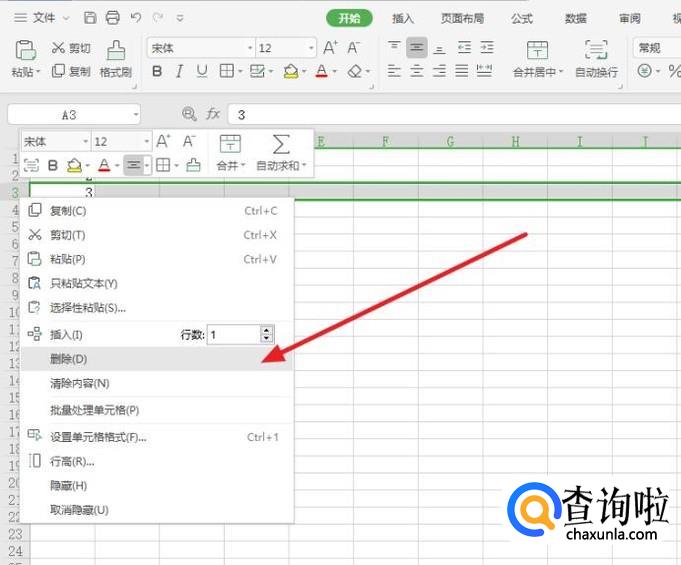Open the ribbon borders dropdown arrow
The height and width of the screenshot is (565, 681).
pos(240,71)
